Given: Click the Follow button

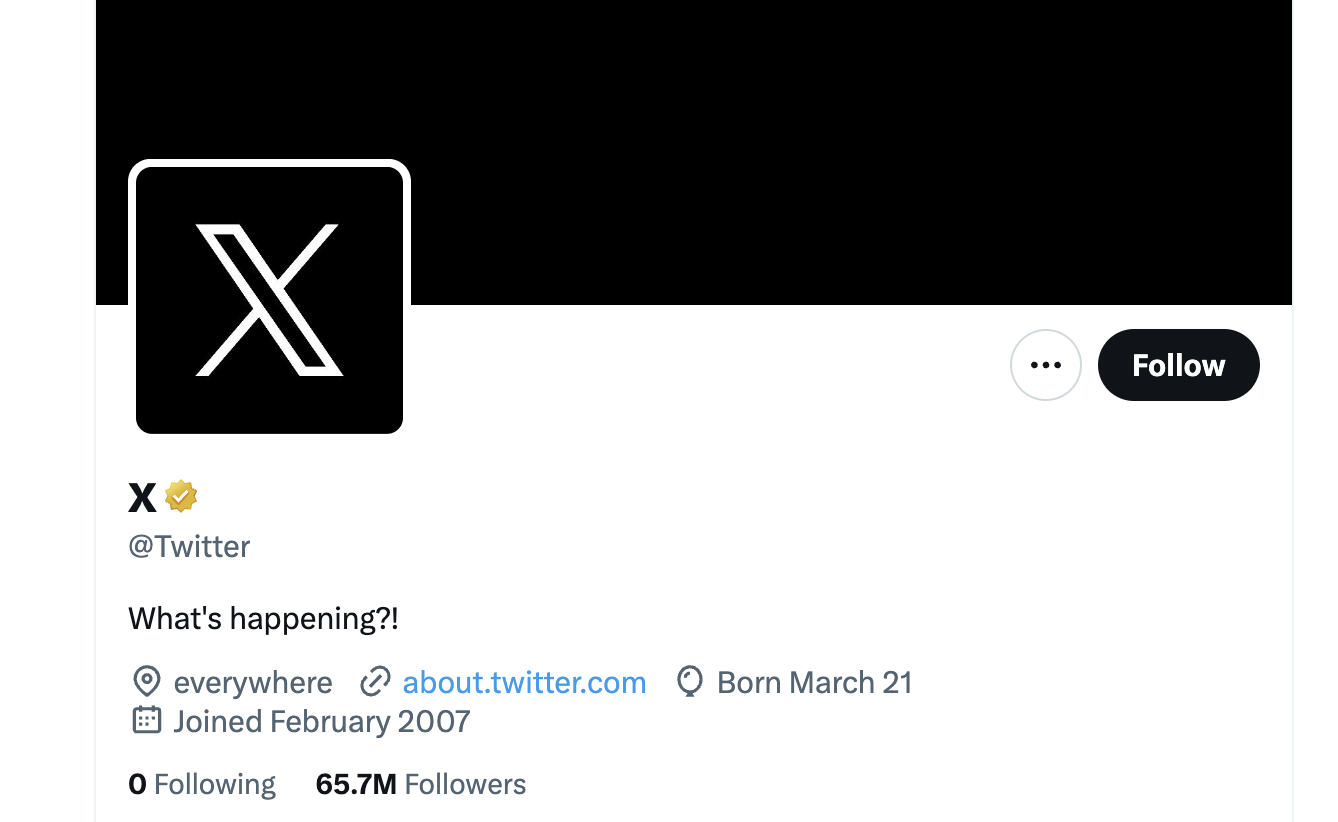Looking at the screenshot, I should pos(1178,364).
